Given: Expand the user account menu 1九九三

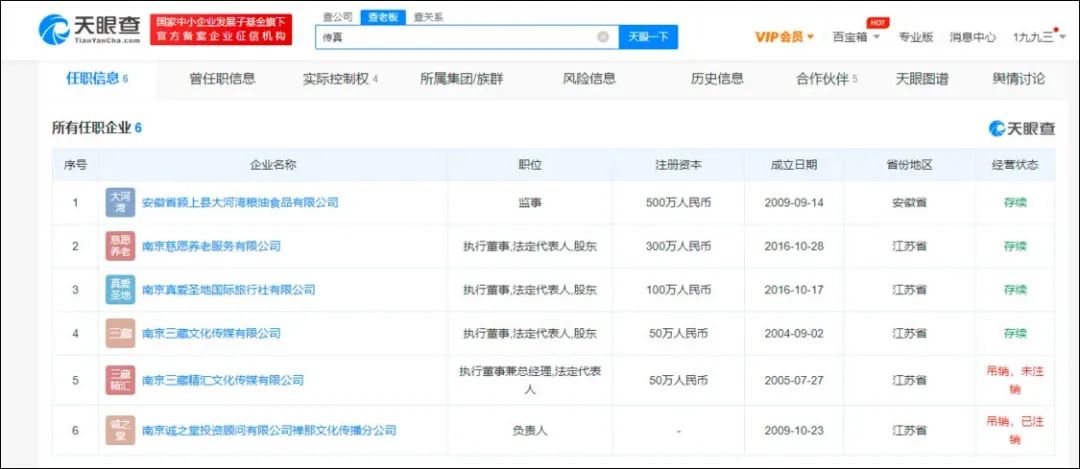Looking at the screenshot, I should [1037, 37].
